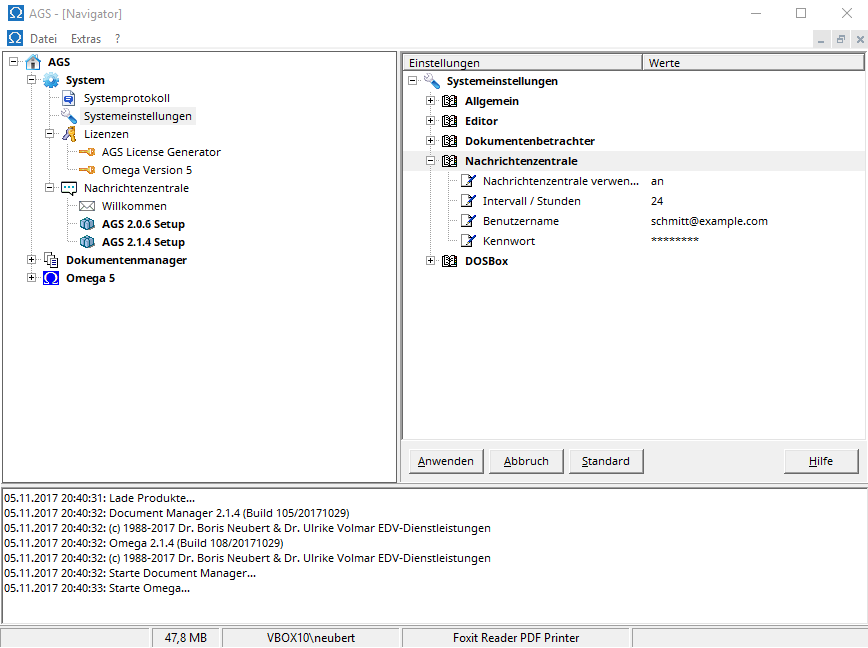Click the Lizenzen keys icon

69,134
